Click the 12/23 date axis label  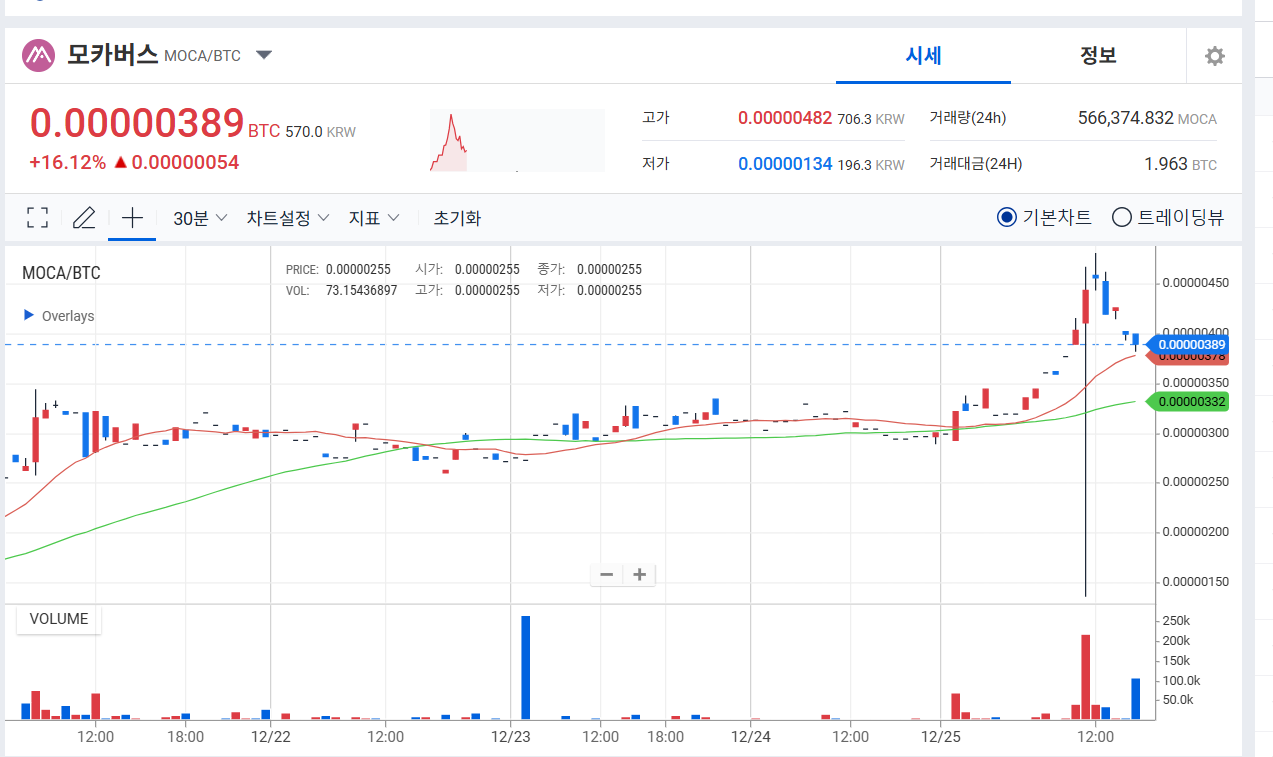coord(511,737)
